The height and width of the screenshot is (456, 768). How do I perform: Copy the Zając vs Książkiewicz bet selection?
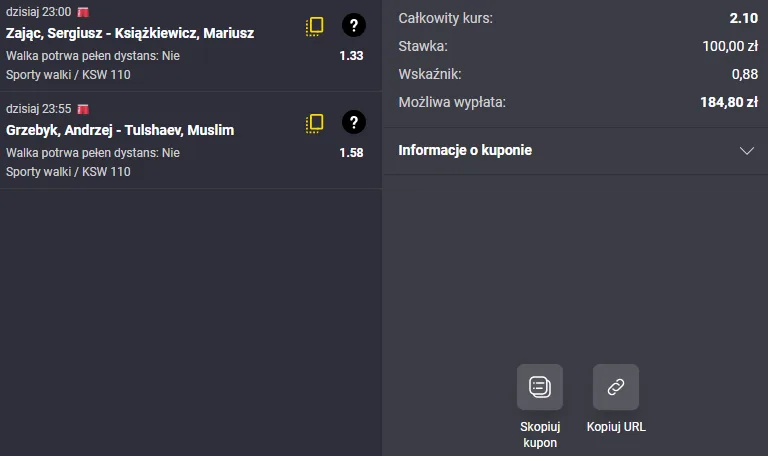click(x=315, y=26)
